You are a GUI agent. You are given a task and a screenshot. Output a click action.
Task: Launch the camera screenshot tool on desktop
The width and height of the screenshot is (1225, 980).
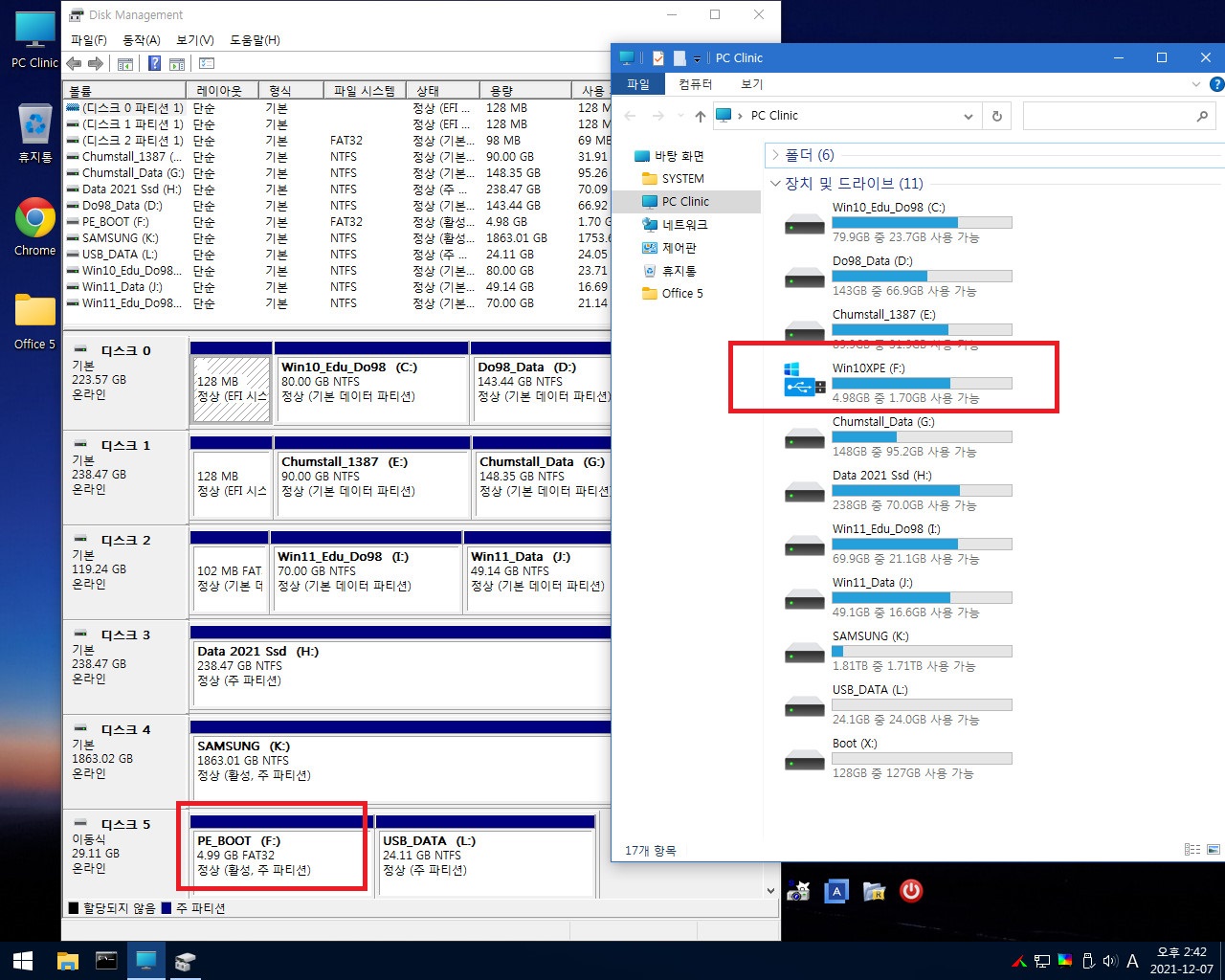[x=799, y=891]
